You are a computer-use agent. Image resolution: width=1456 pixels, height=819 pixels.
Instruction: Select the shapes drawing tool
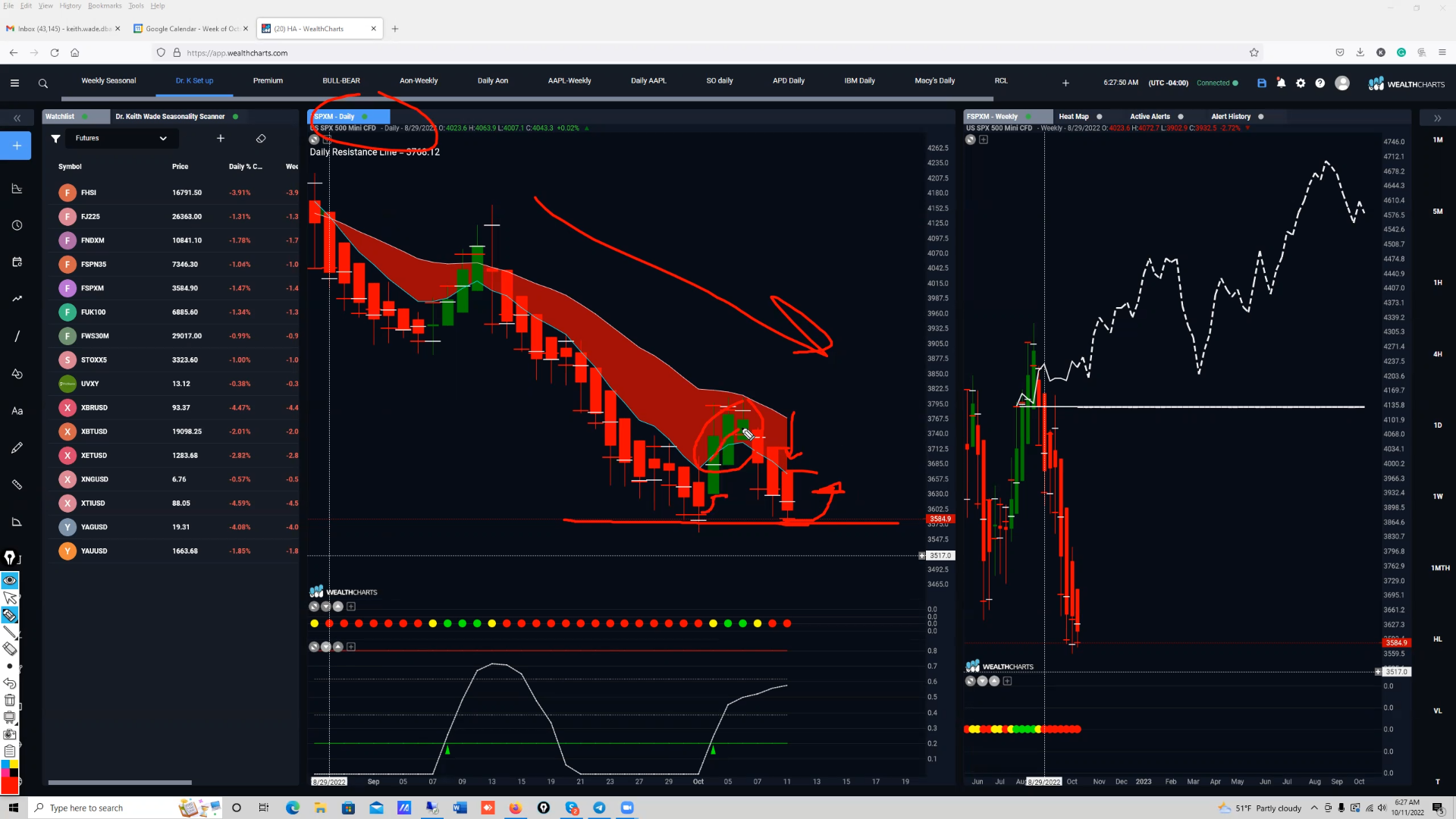pyautogui.click(x=17, y=373)
